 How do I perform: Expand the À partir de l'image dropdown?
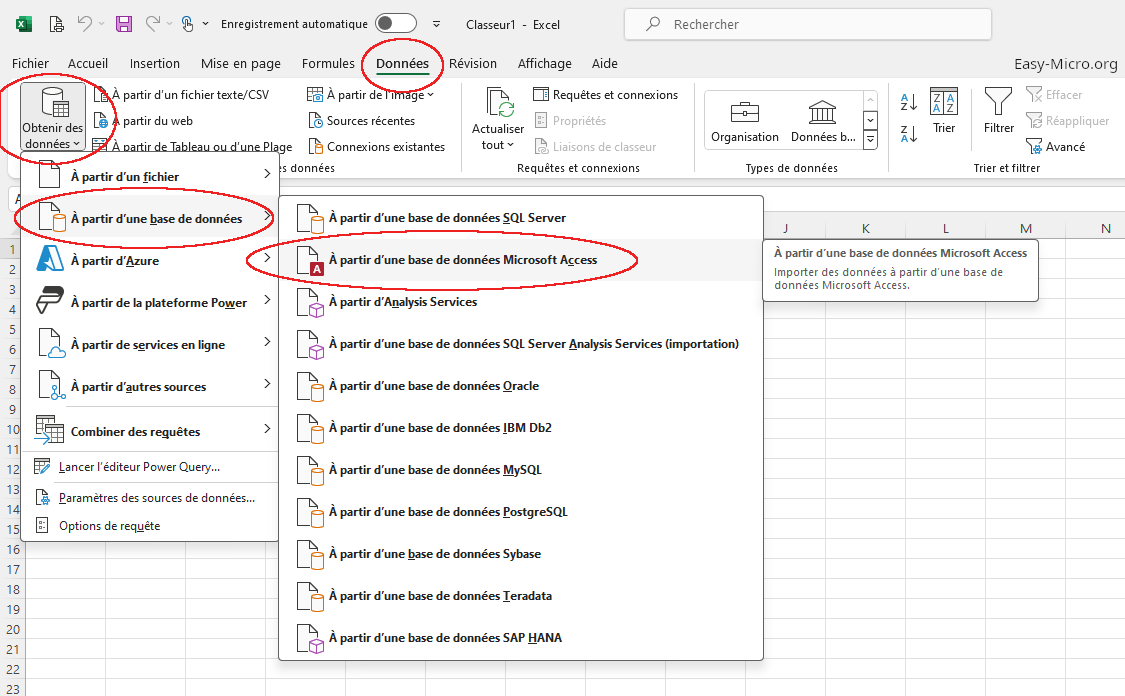[x=430, y=95]
